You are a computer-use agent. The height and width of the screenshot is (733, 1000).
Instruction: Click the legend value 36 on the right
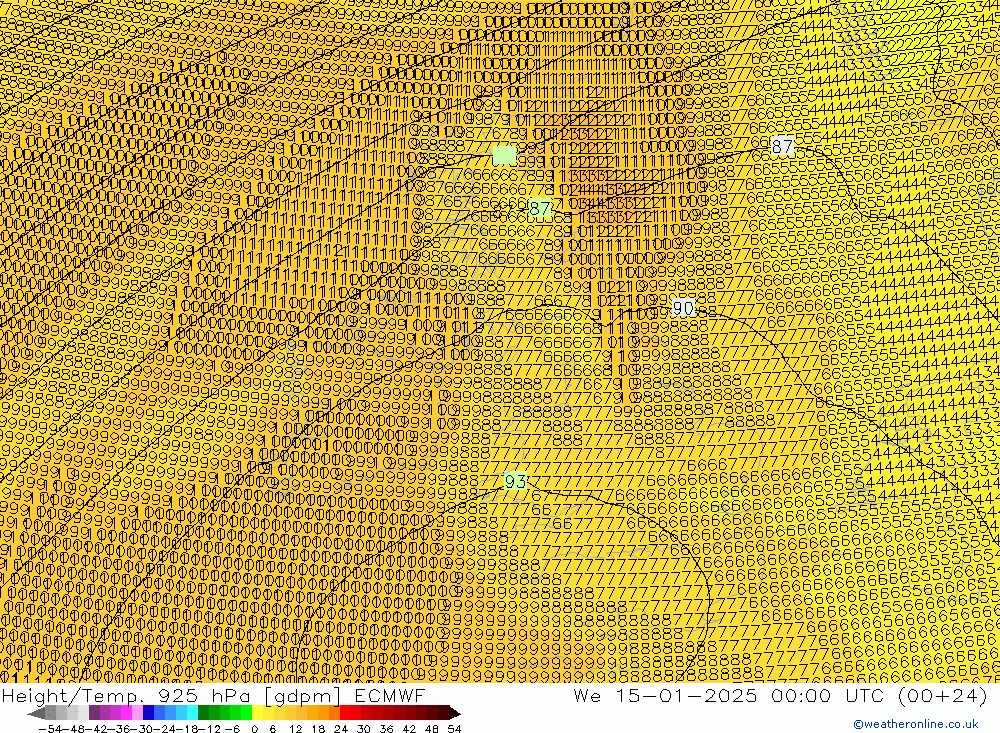(x=386, y=729)
